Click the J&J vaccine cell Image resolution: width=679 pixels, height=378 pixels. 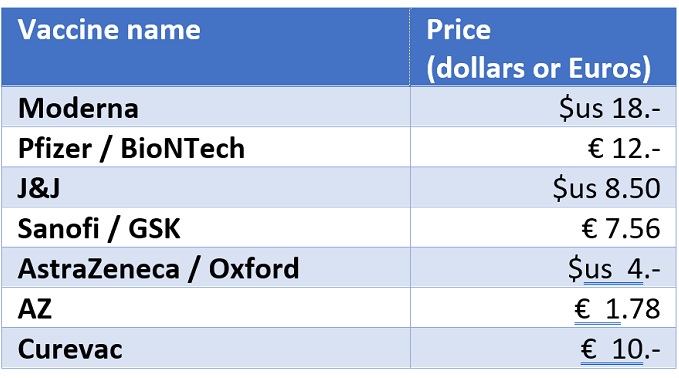click(x=206, y=187)
